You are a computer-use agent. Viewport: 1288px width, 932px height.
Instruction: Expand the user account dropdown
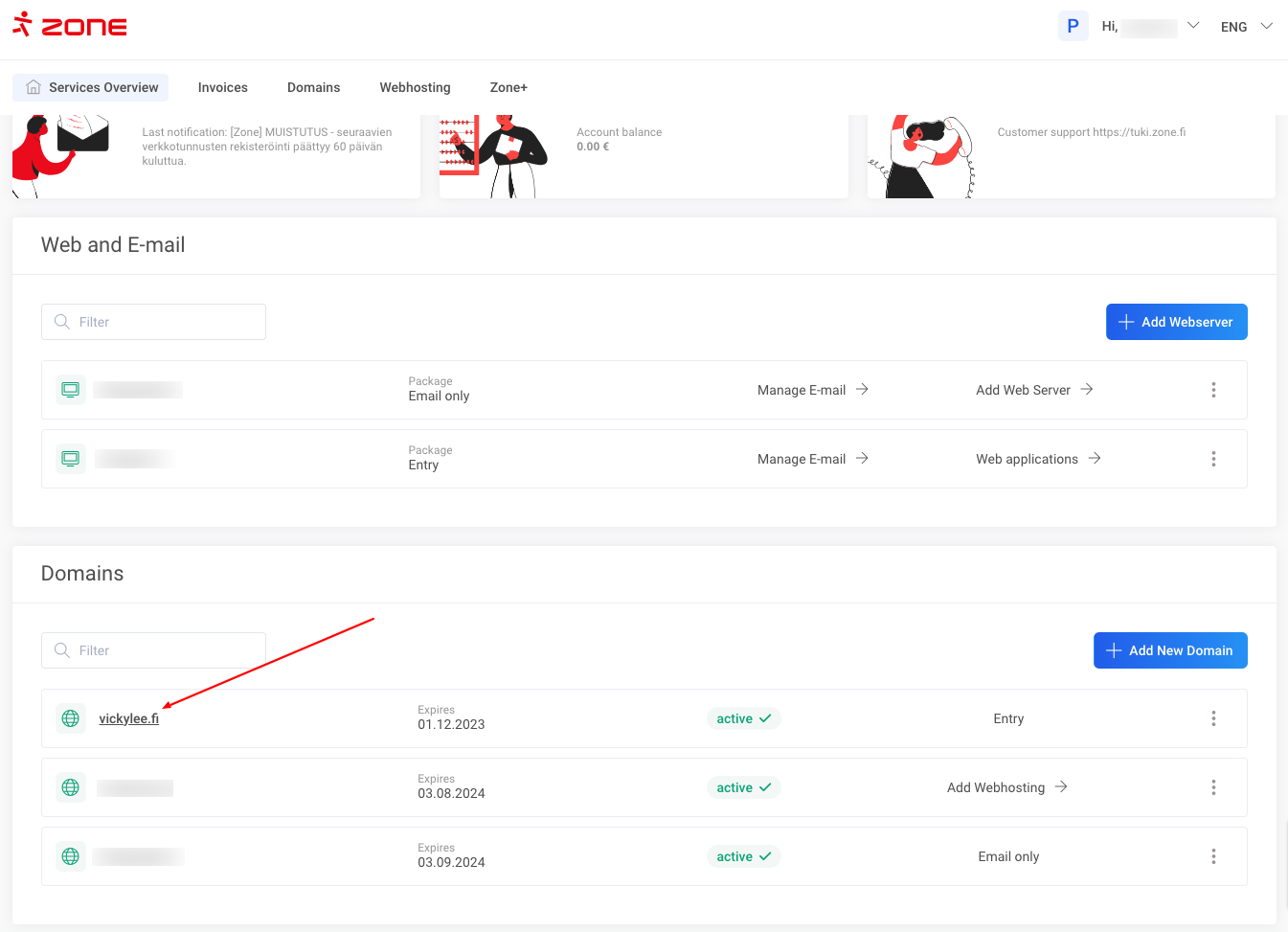click(x=1192, y=26)
